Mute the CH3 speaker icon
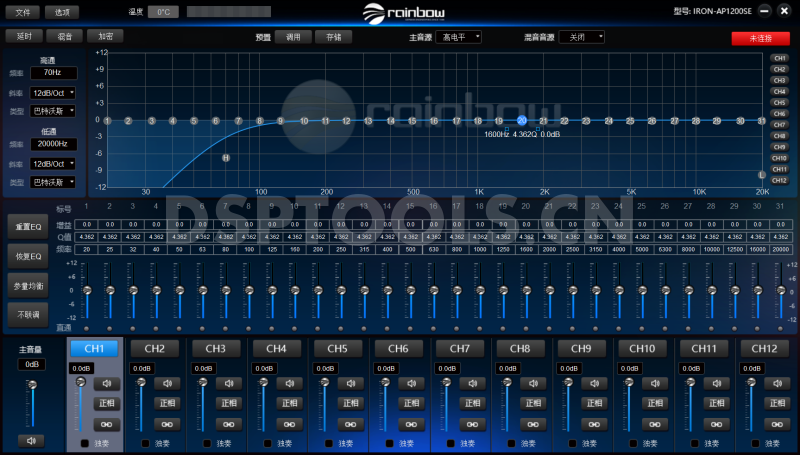The width and height of the screenshot is (800, 455). pyautogui.click(x=229, y=384)
